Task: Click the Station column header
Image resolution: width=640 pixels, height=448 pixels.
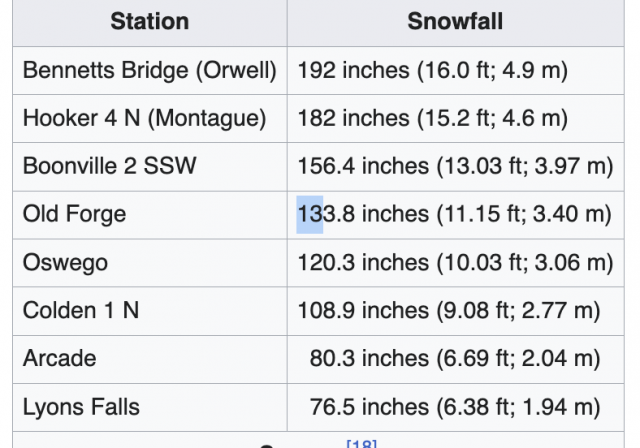Action: point(150,22)
